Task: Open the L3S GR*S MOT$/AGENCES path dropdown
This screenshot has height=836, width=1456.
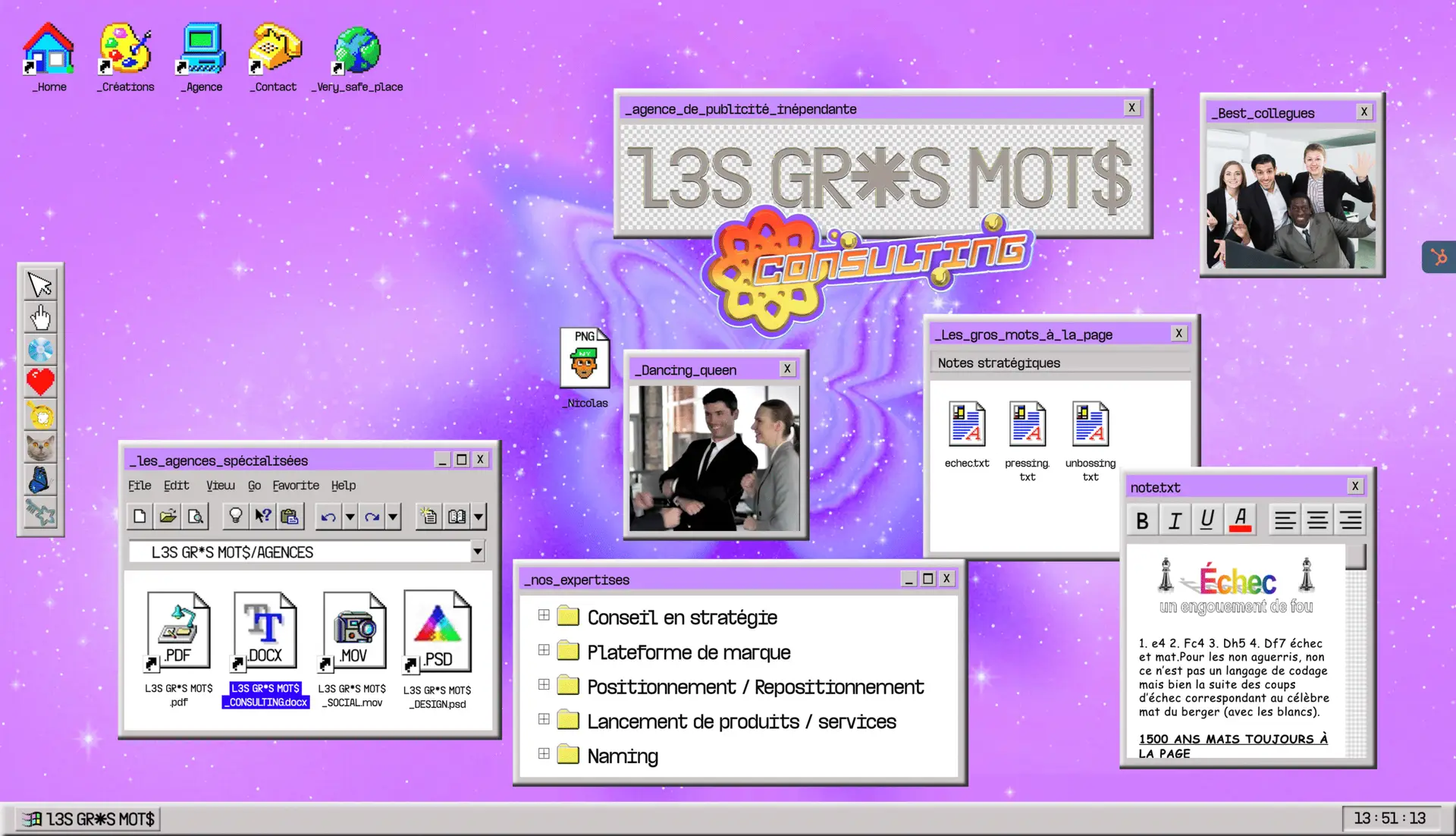Action: 477,552
